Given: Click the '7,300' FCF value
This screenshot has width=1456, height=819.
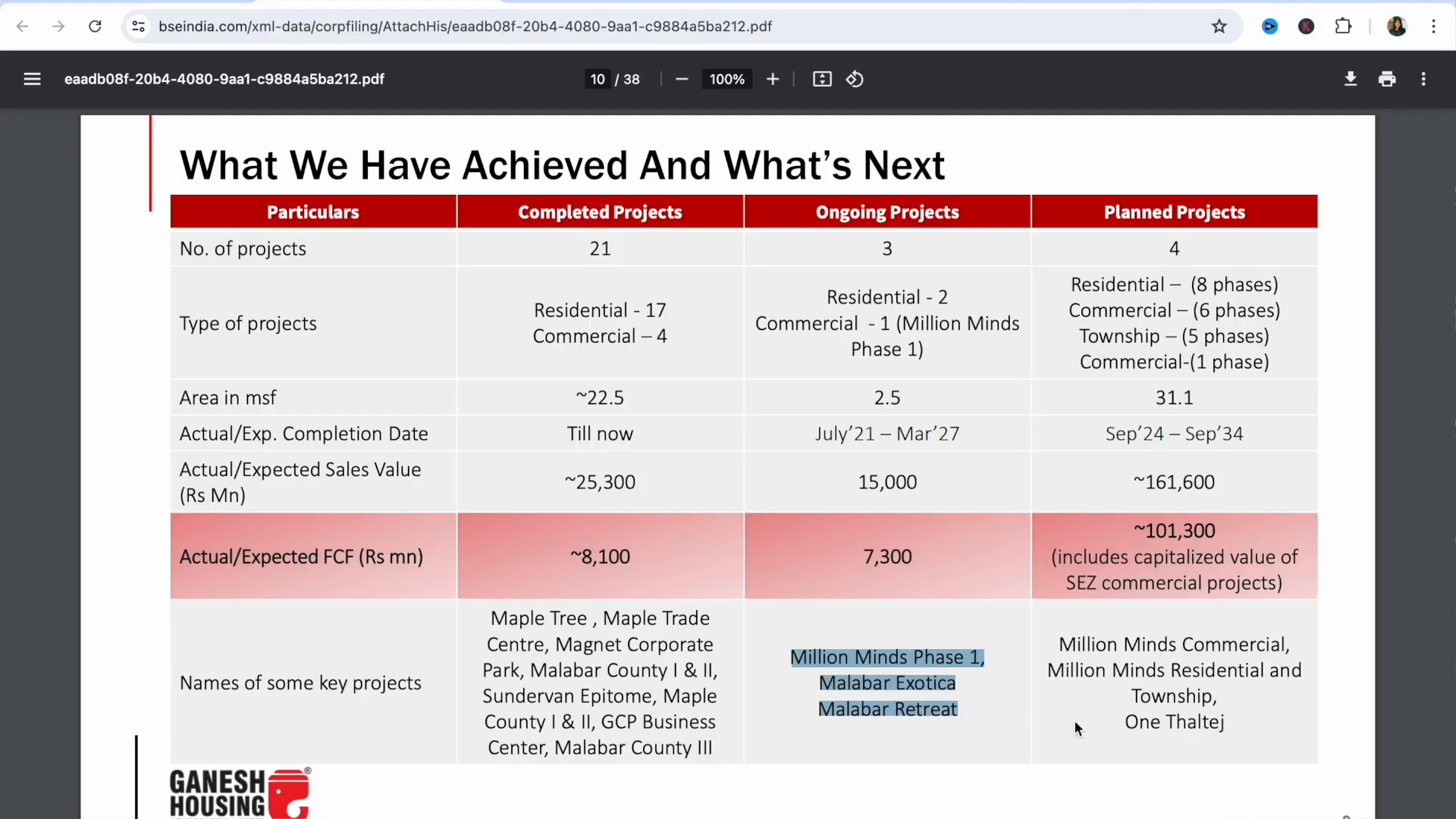Looking at the screenshot, I should pyautogui.click(x=887, y=557).
